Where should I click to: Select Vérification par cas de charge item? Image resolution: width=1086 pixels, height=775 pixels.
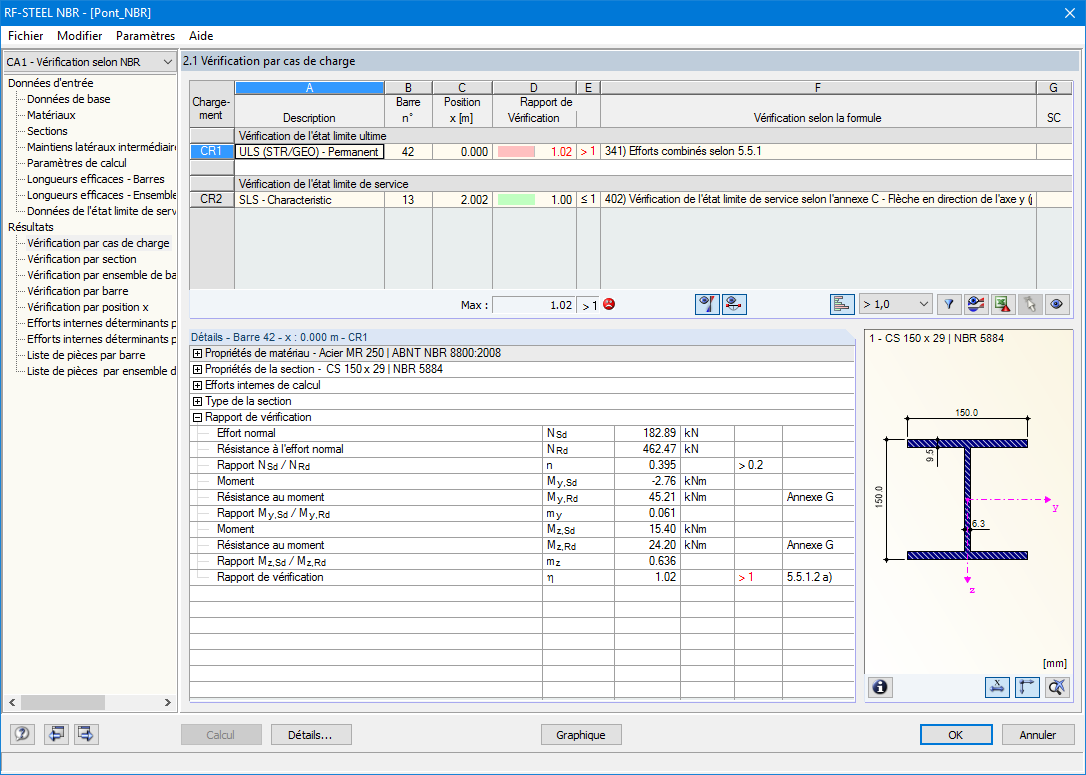(98, 243)
